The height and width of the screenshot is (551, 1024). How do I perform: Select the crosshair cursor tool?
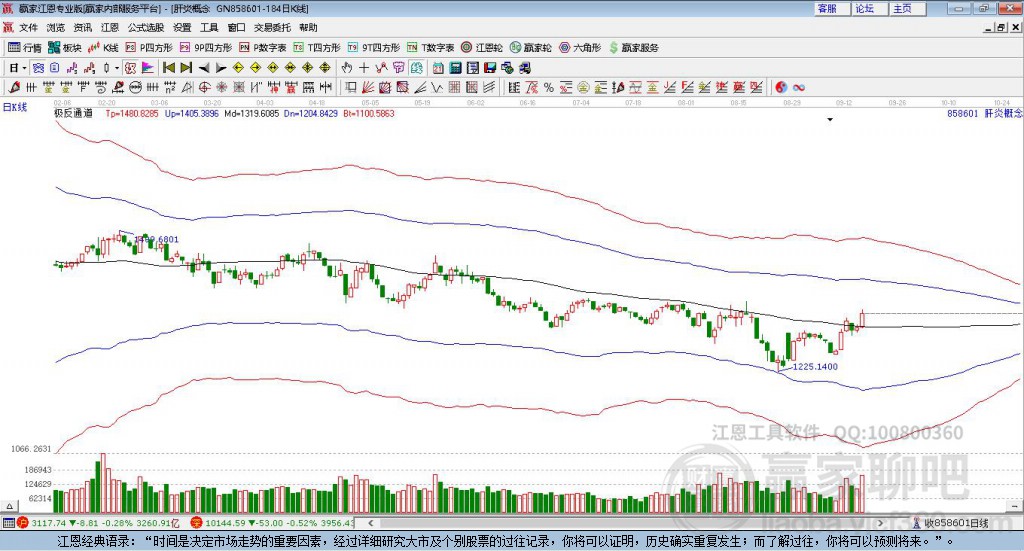tap(364, 68)
